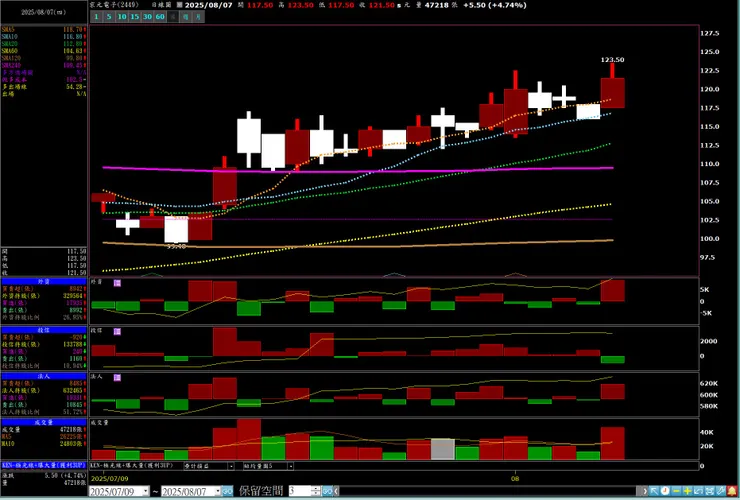Click the SMA10 indicator row
This screenshot has width=740, height=500.
tap(44, 37)
